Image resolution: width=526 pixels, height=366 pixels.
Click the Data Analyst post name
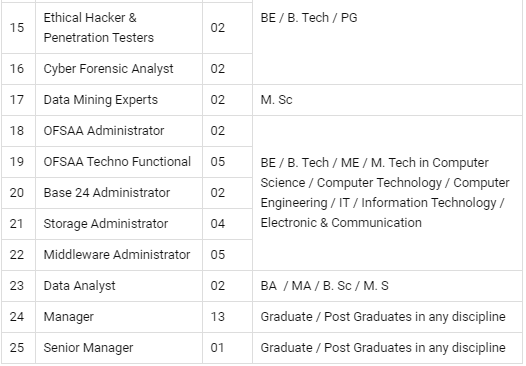tap(80, 286)
